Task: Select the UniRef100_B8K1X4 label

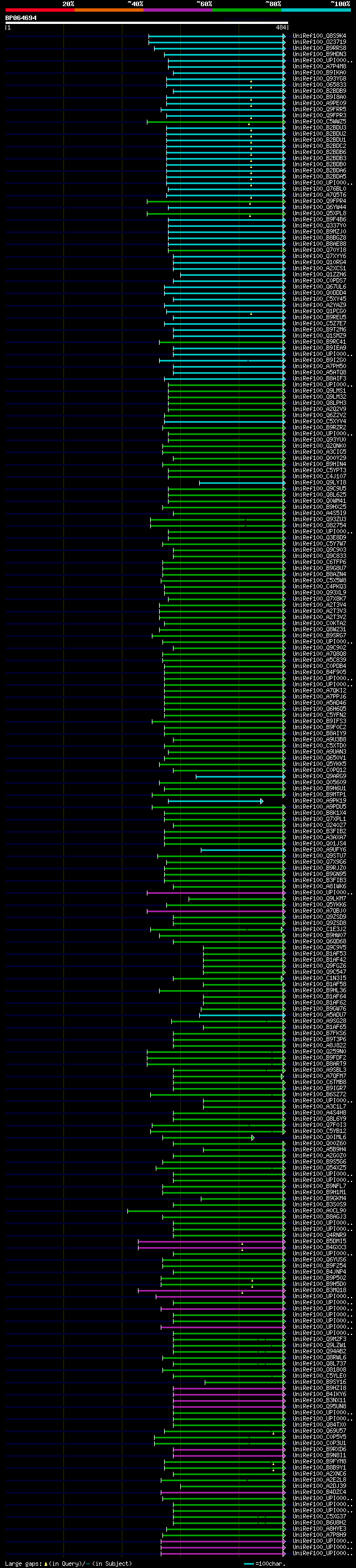Action: pyautogui.click(x=319, y=813)
